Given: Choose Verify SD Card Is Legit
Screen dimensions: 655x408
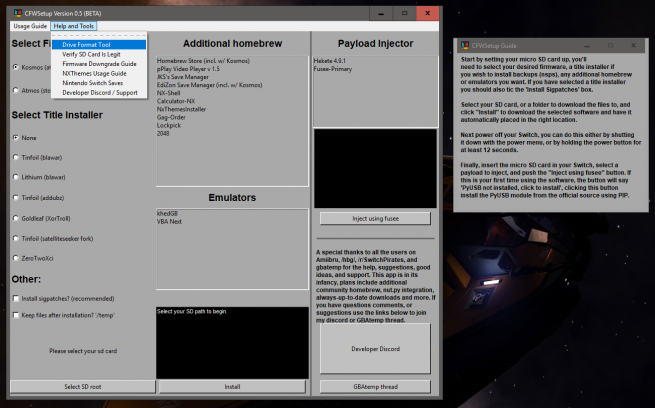Looking at the screenshot, I should (91, 54).
